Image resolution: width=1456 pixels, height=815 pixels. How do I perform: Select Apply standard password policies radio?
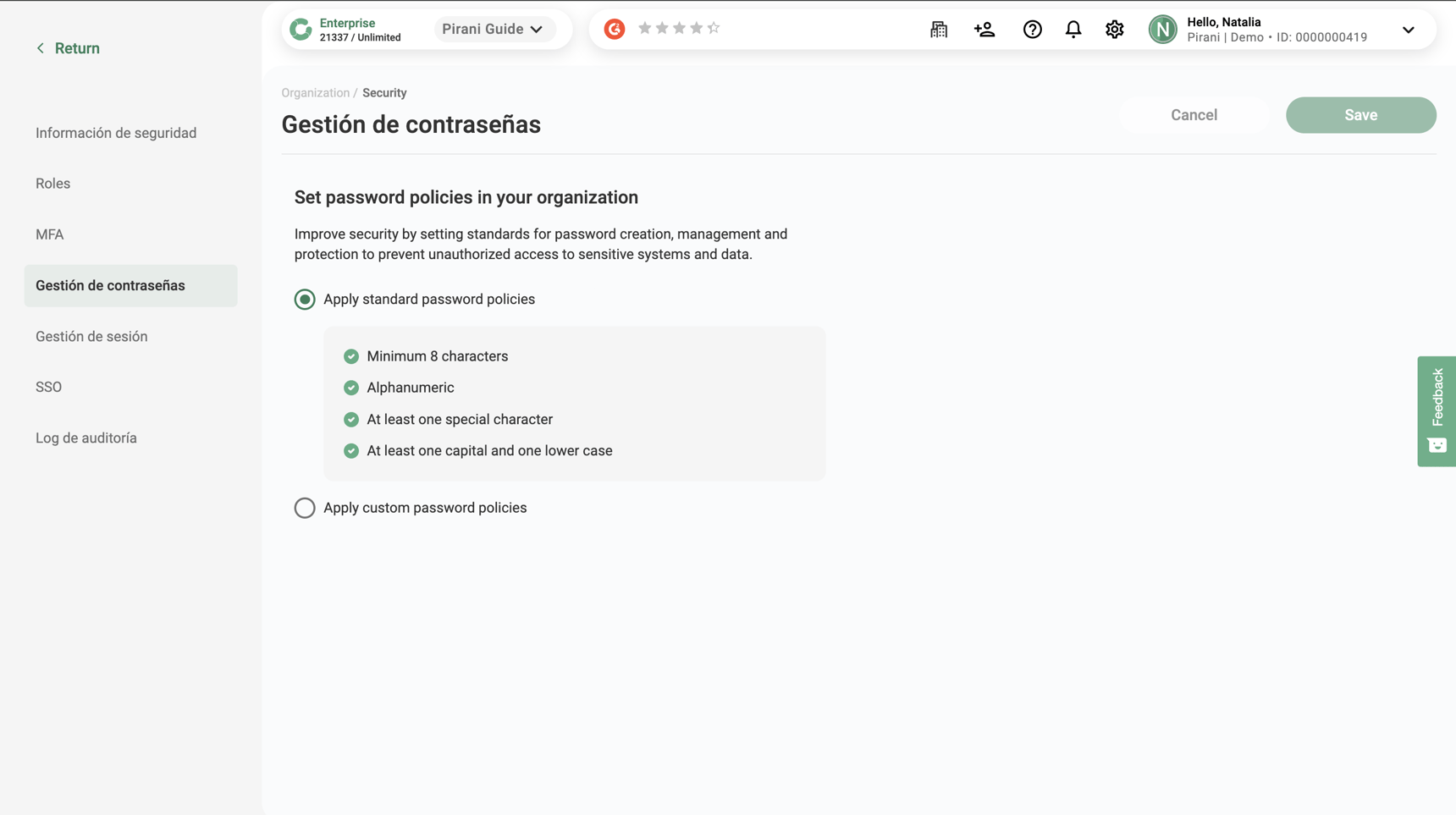click(x=305, y=300)
